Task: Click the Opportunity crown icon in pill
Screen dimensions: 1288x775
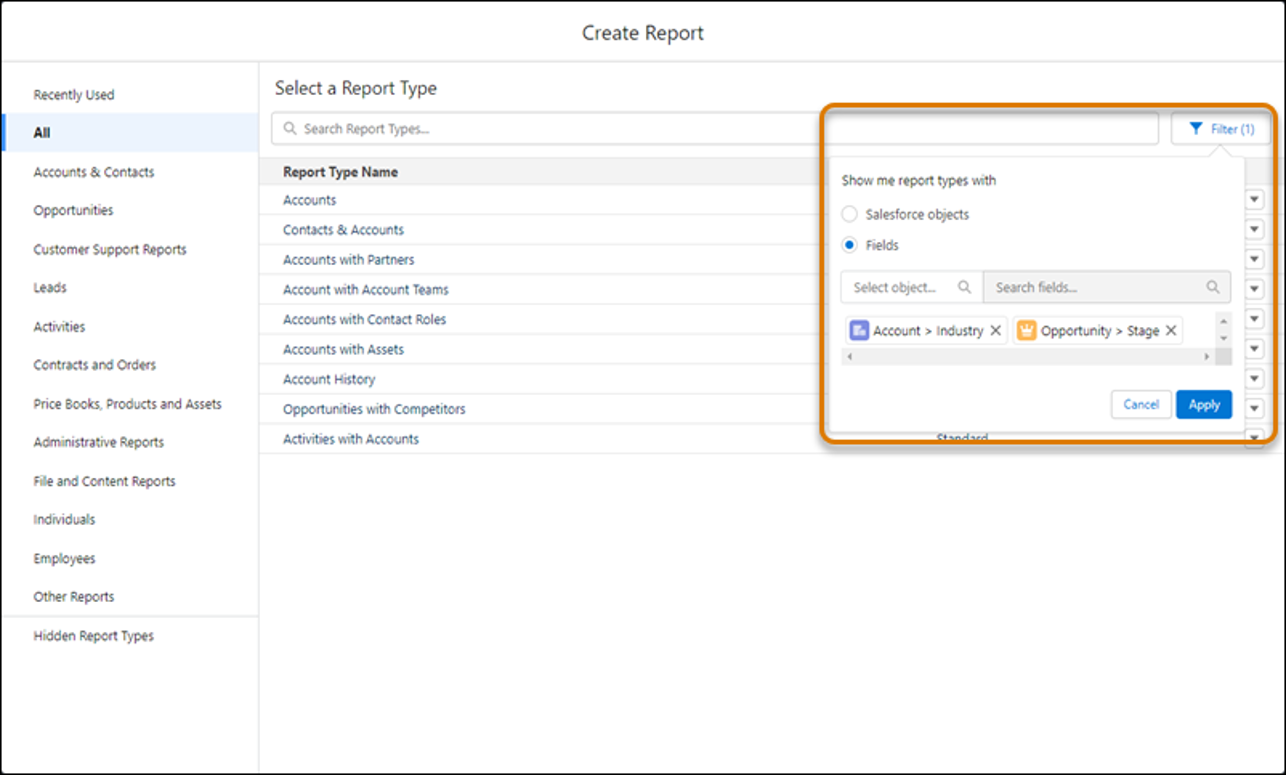Action: coord(1027,331)
